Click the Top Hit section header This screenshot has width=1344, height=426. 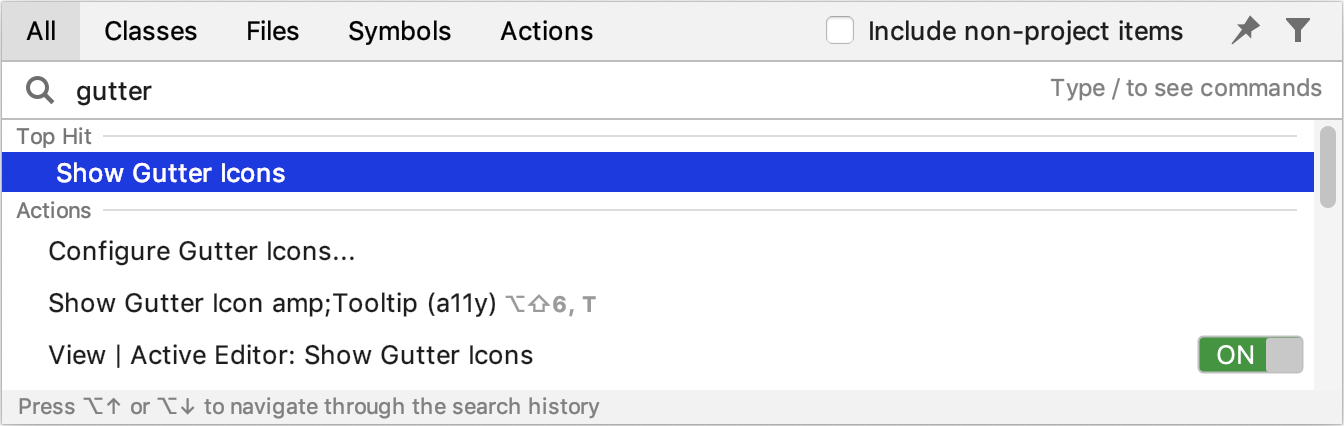(54, 135)
